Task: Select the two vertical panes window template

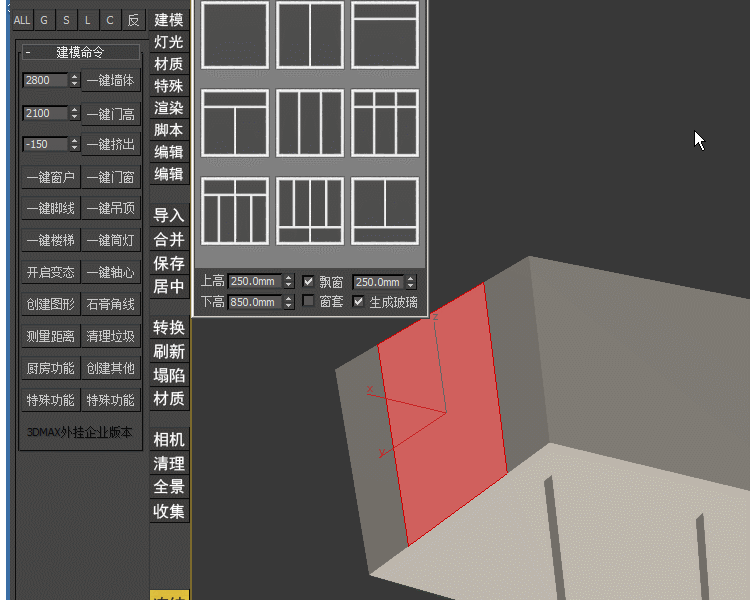Action: (309, 35)
